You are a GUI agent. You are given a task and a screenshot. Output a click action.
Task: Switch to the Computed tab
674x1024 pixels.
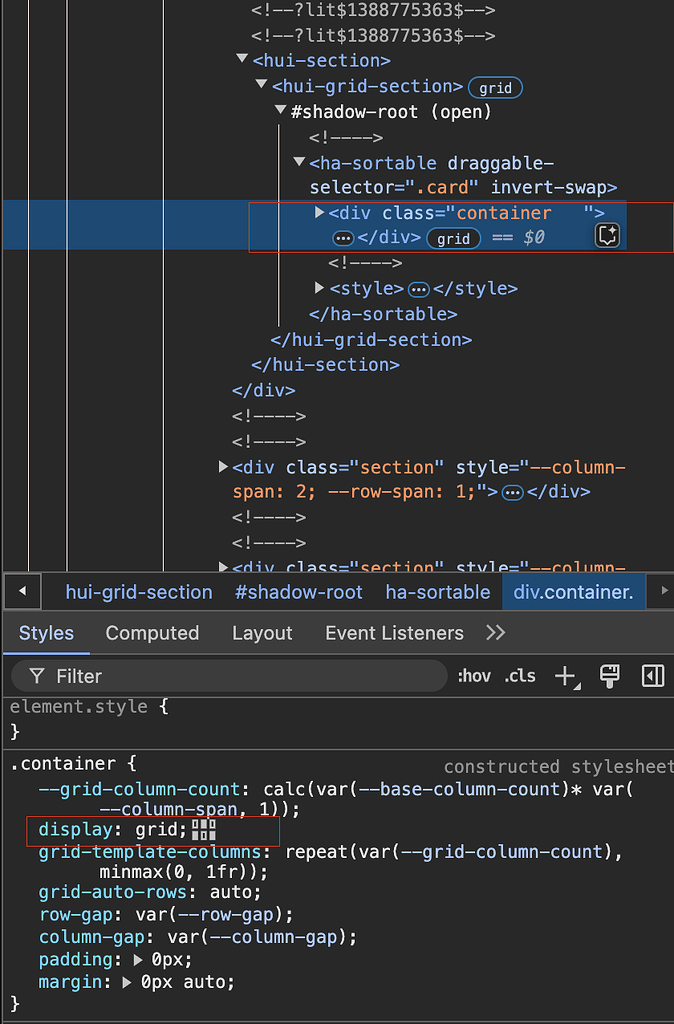[152, 633]
